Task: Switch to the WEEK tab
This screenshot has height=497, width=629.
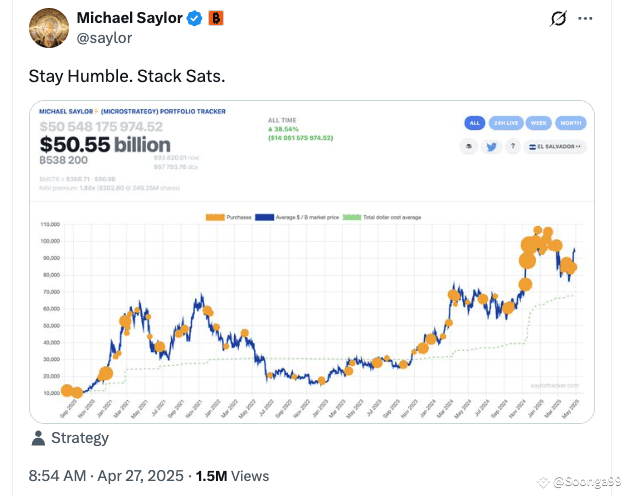Action: click(x=538, y=123)
